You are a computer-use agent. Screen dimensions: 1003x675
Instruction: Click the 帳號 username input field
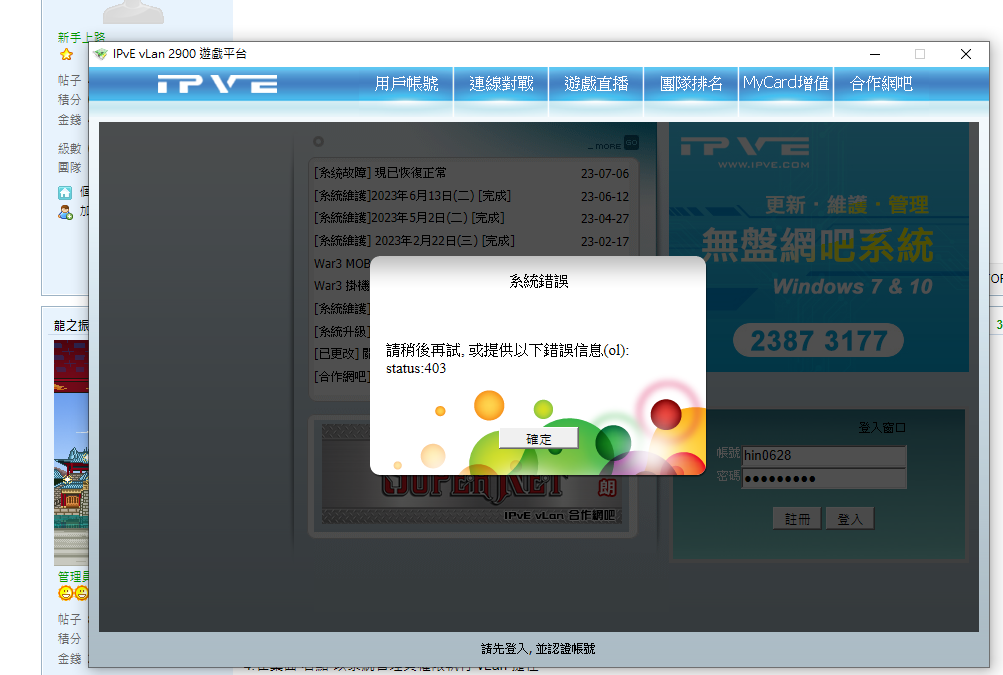pos(824,456)
